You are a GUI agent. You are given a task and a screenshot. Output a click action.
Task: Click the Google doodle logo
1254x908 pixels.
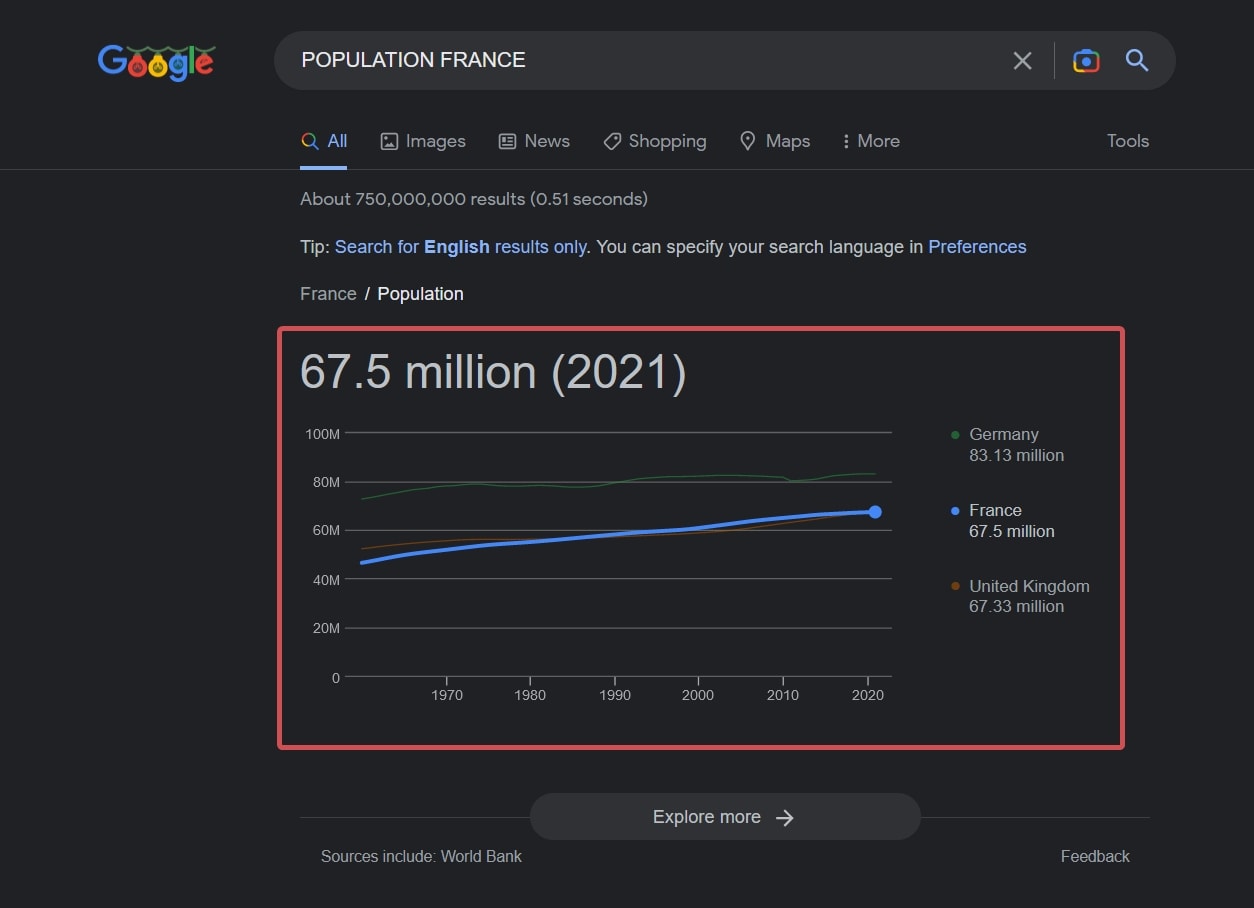pyautogui.click(x=156, y=62)
